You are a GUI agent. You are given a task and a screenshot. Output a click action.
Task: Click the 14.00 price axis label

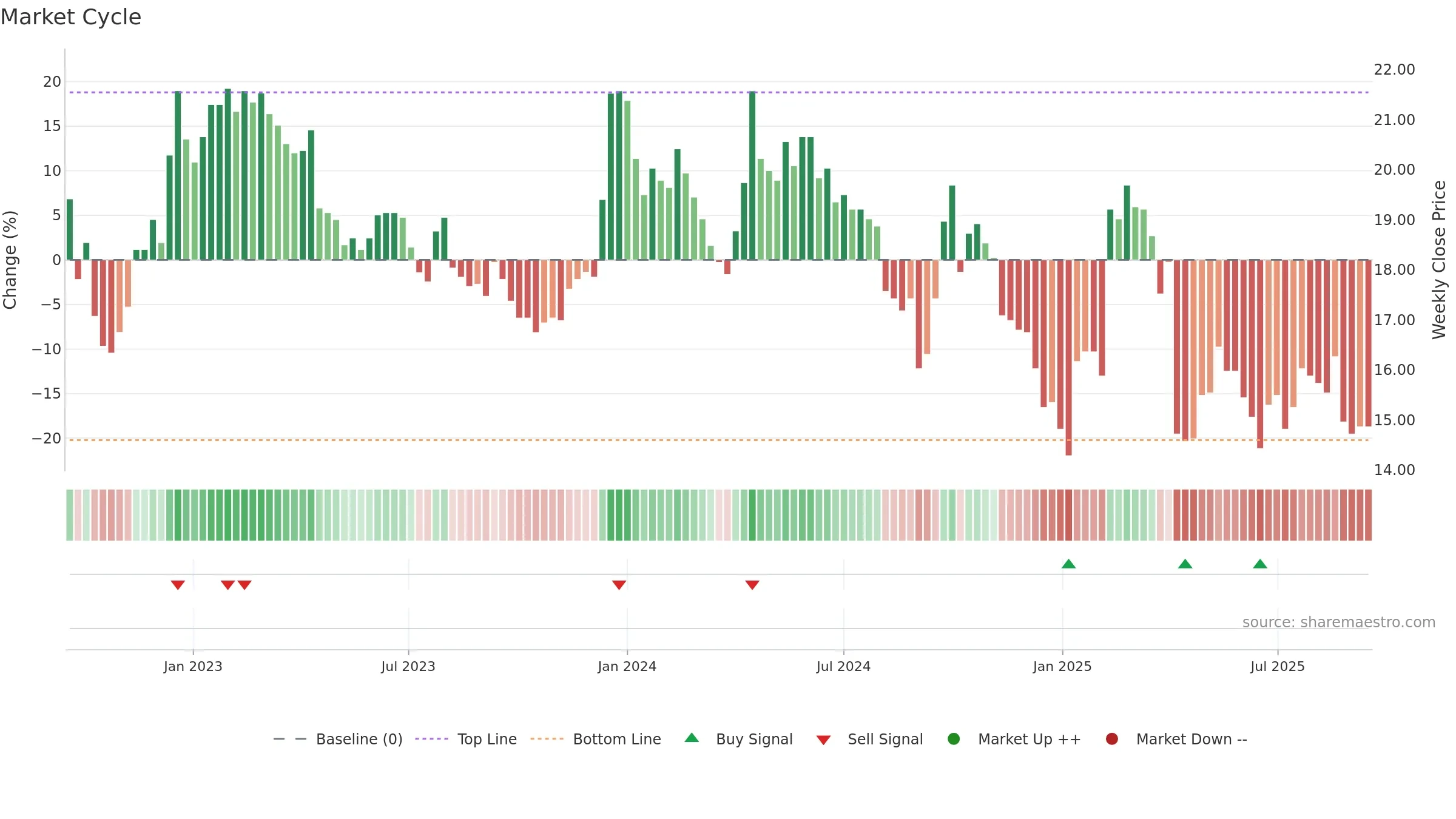tap(1395, 470)
